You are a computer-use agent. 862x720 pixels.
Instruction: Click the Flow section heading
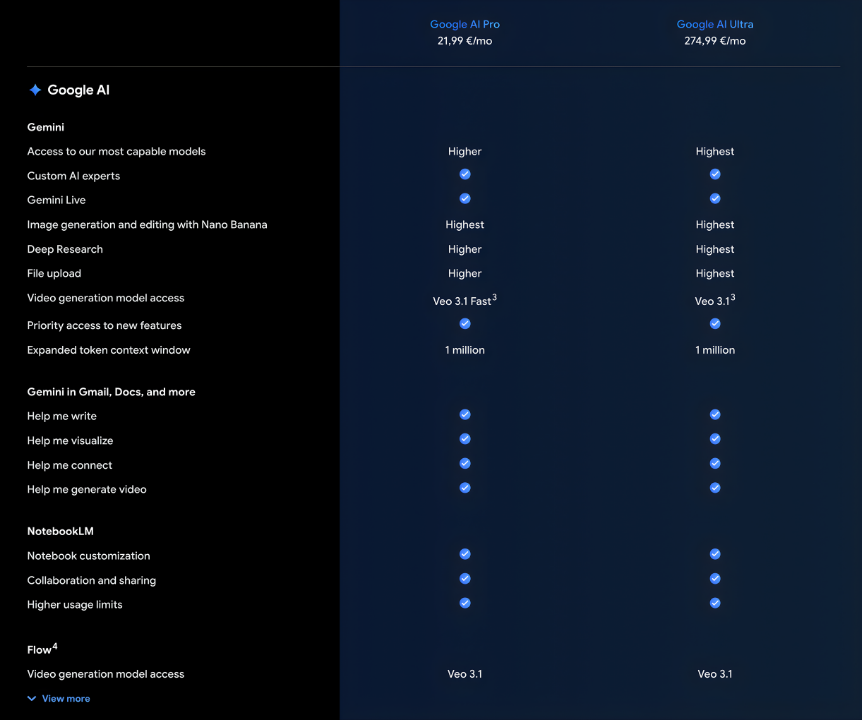pos(42,649)
